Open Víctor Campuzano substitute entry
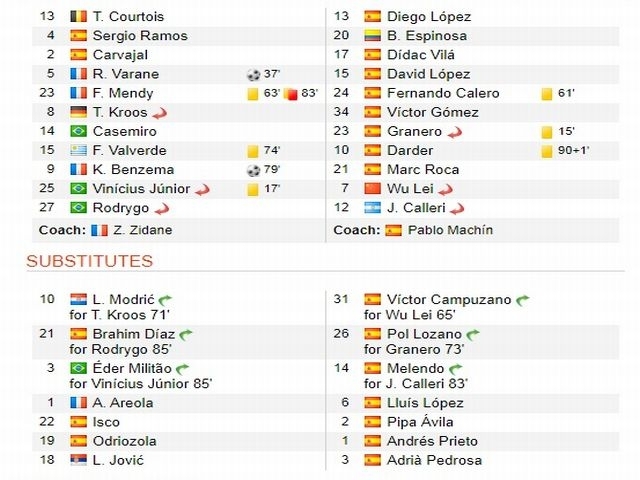Image resolution: width=640 pixels, height=480 pixels. (449, 300)
